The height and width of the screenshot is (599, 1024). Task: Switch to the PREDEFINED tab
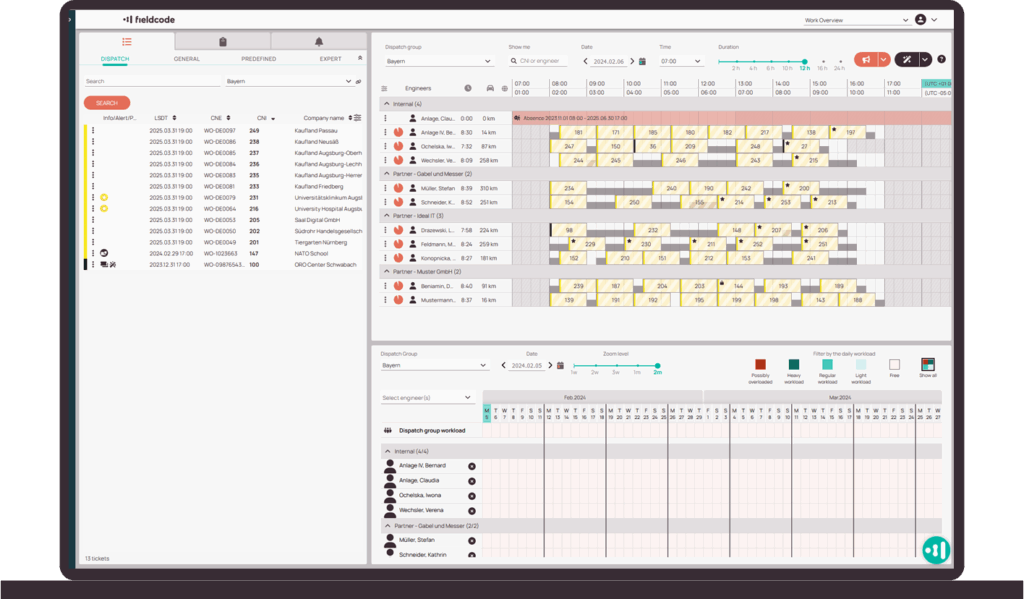[x=259, y=59]
